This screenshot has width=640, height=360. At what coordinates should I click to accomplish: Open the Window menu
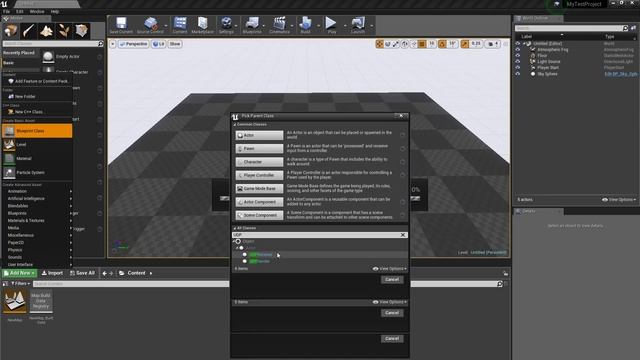coord(37,11)
